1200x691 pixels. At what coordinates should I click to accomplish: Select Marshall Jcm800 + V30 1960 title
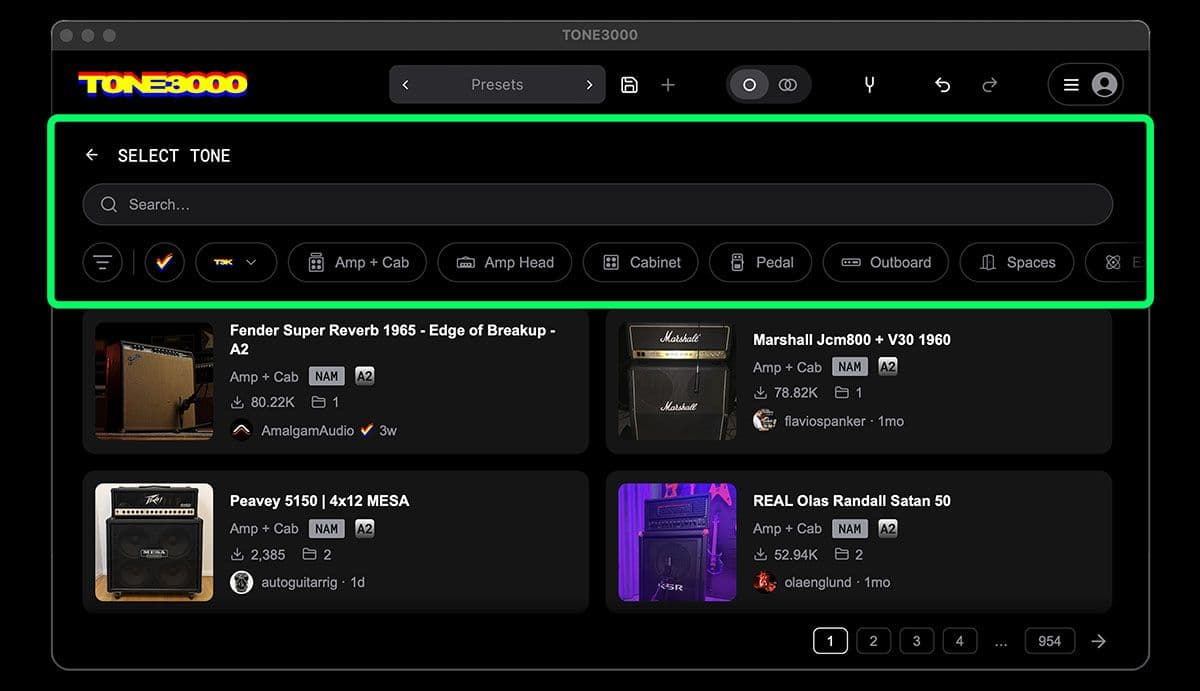(852, 340)
